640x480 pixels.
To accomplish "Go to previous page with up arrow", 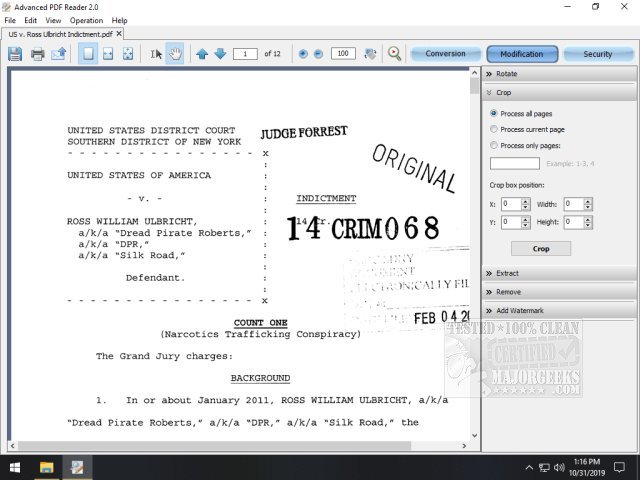I will tap(202, 54).
